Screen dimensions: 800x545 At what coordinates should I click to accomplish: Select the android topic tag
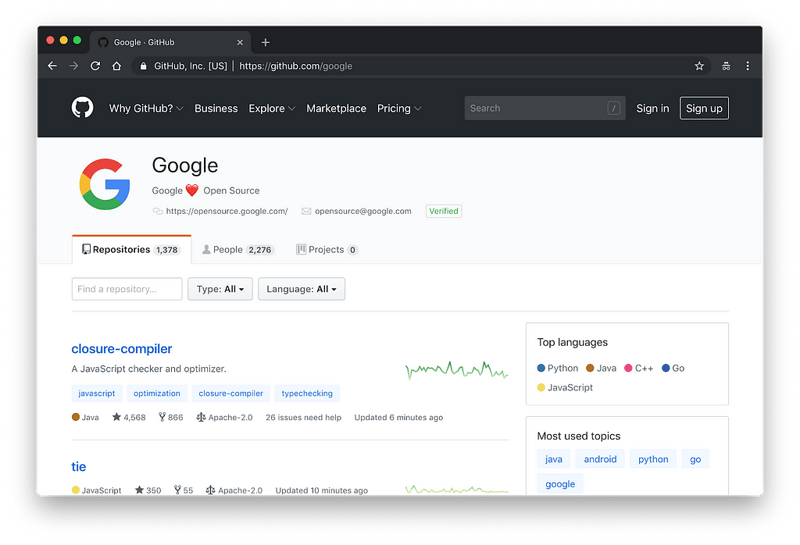coord(600,459)
